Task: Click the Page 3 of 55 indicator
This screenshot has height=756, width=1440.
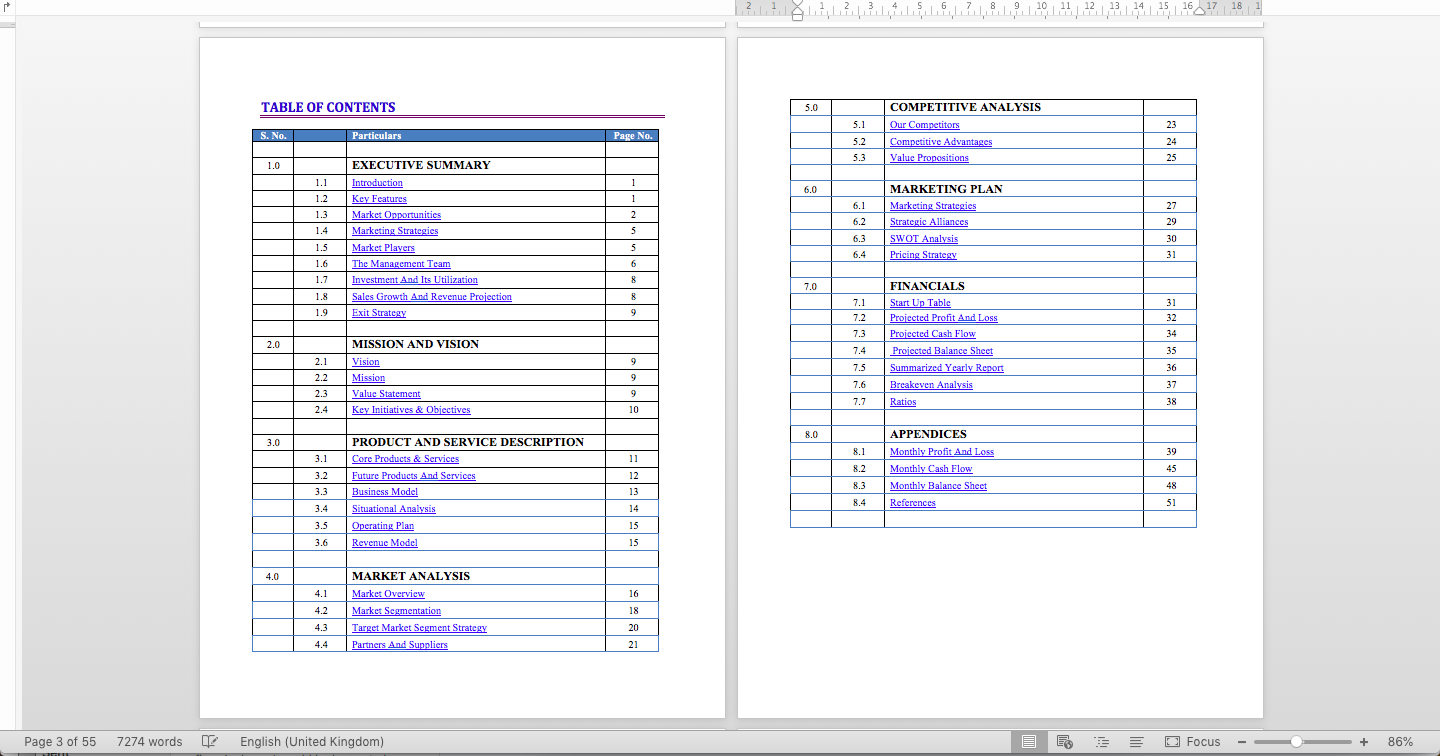Action: pyautogui.click(x=60, y=742)
